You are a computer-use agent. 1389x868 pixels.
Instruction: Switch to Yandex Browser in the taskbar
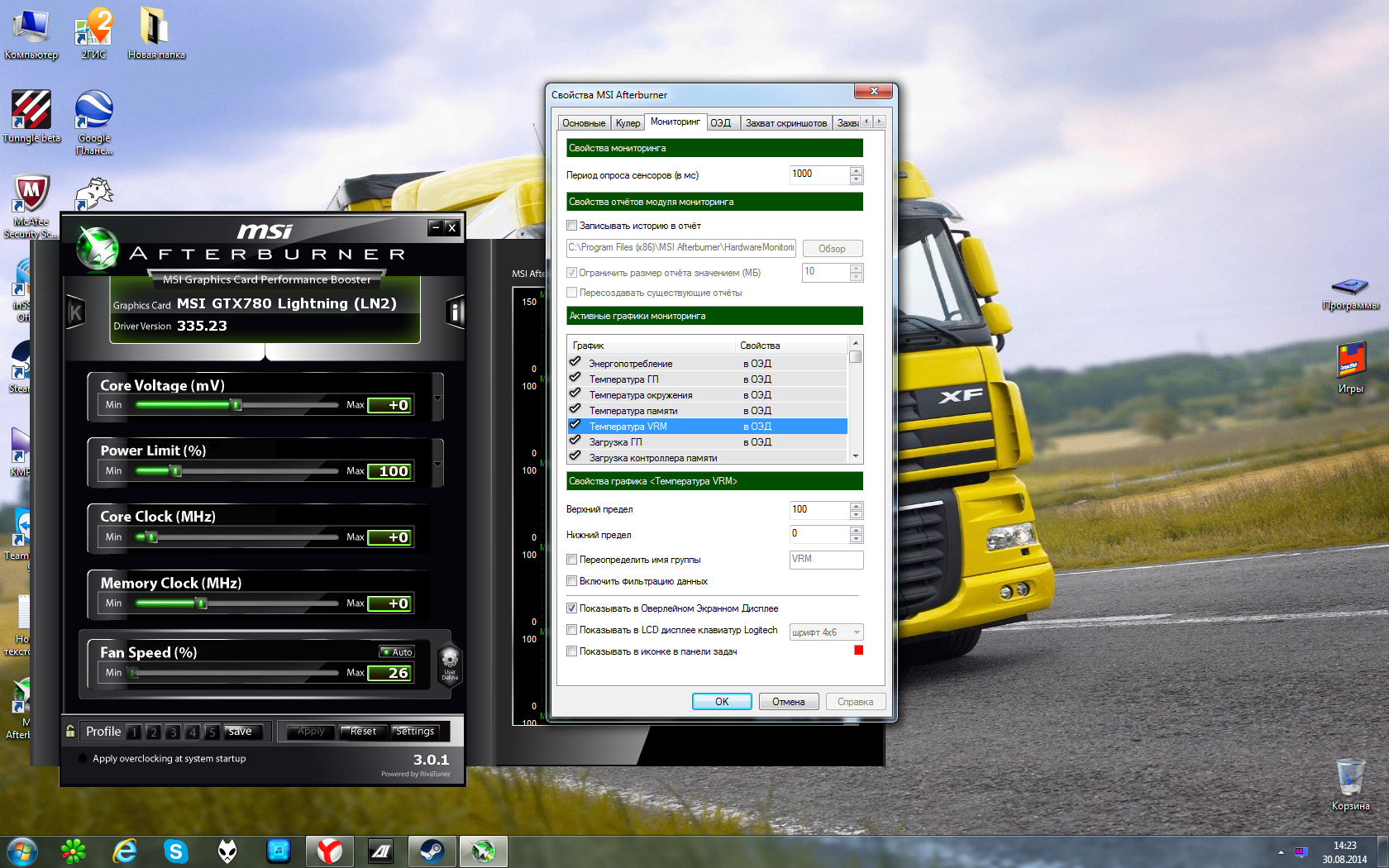coord(330,851)
